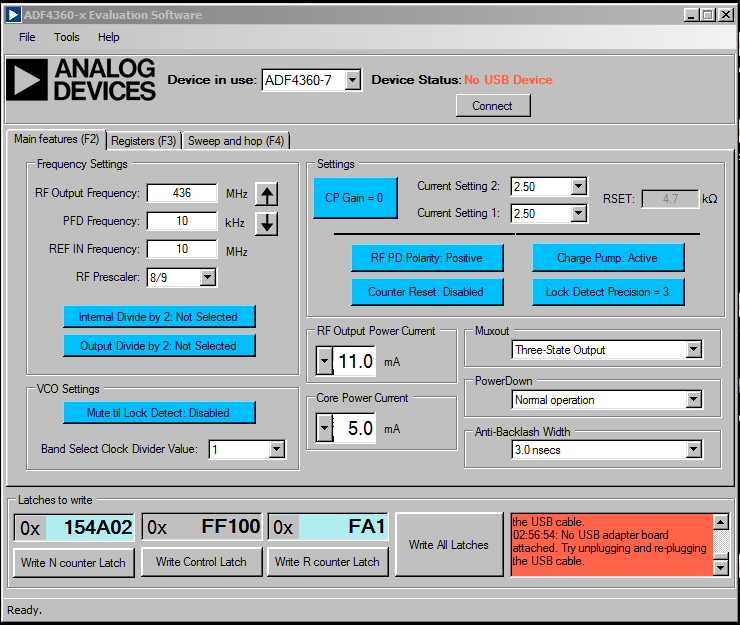Open the File menu
The width and height of the screenshot is (740, 625).
pos(27,37)
